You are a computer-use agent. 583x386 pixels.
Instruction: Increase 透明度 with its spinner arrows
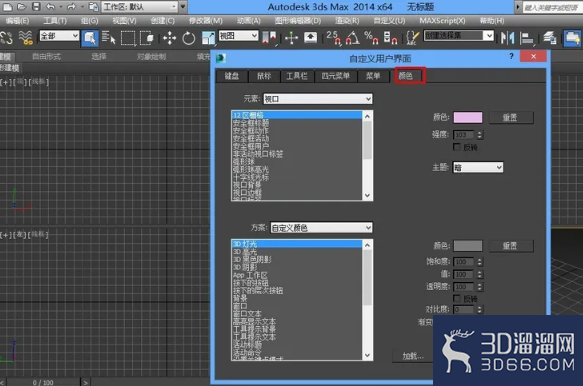[480, 284]
